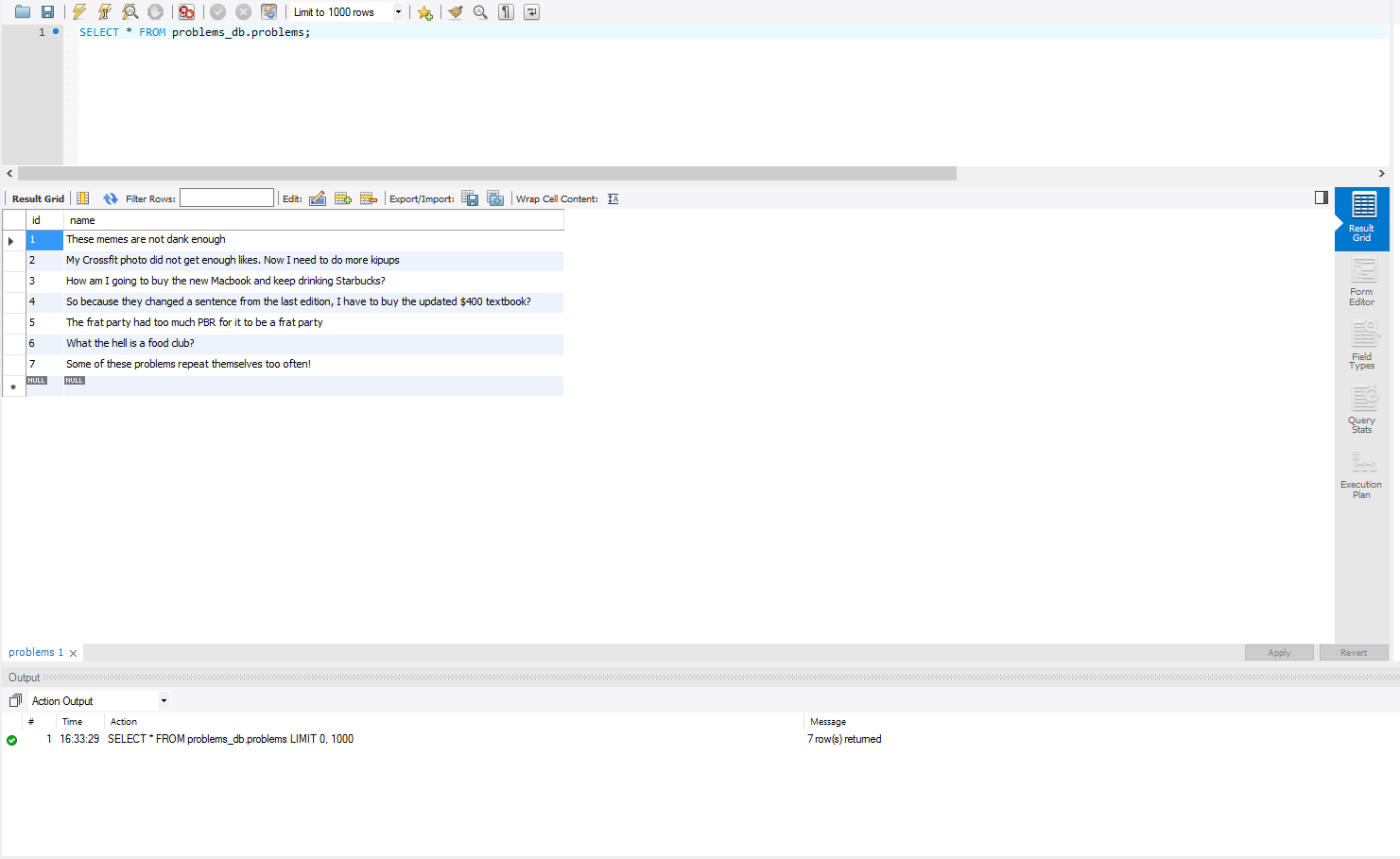Commit the transaction

coord(217,12)
